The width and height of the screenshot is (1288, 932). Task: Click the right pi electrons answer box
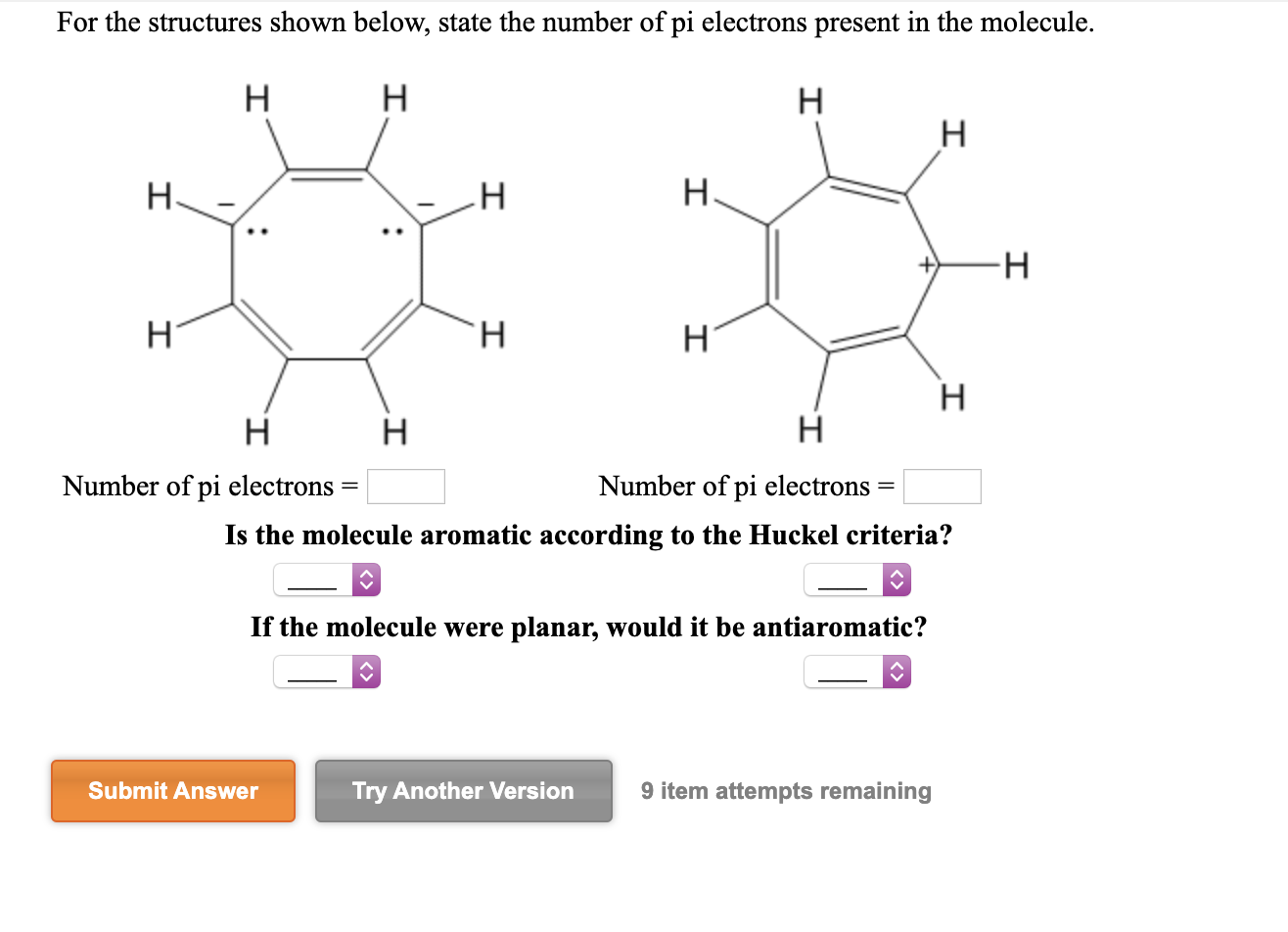tap(942, 486)
